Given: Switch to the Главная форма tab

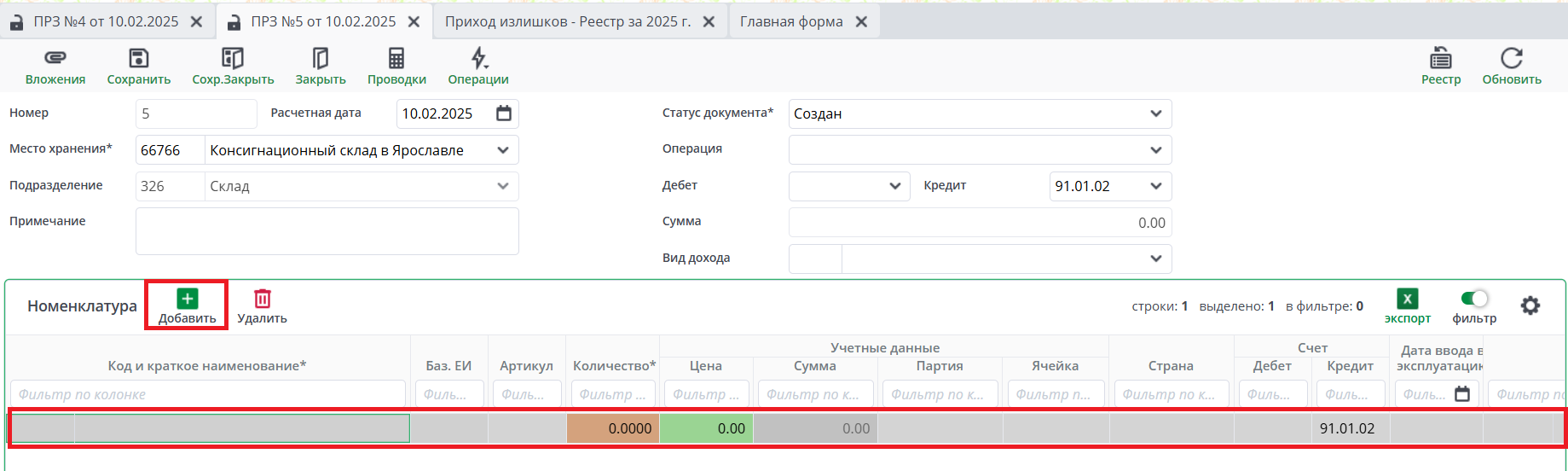Looking at the screenshot, I should [790, 22].
